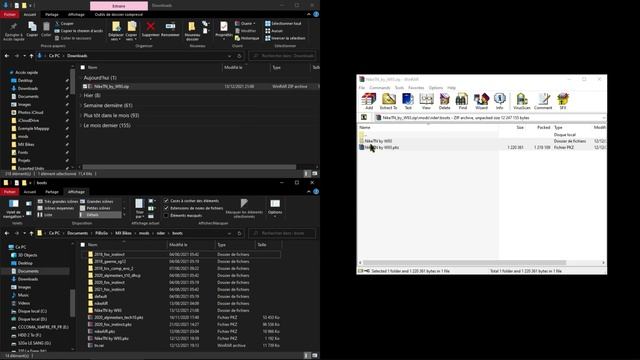Click the WinRAR Add toolbar icon

[369, 101]
